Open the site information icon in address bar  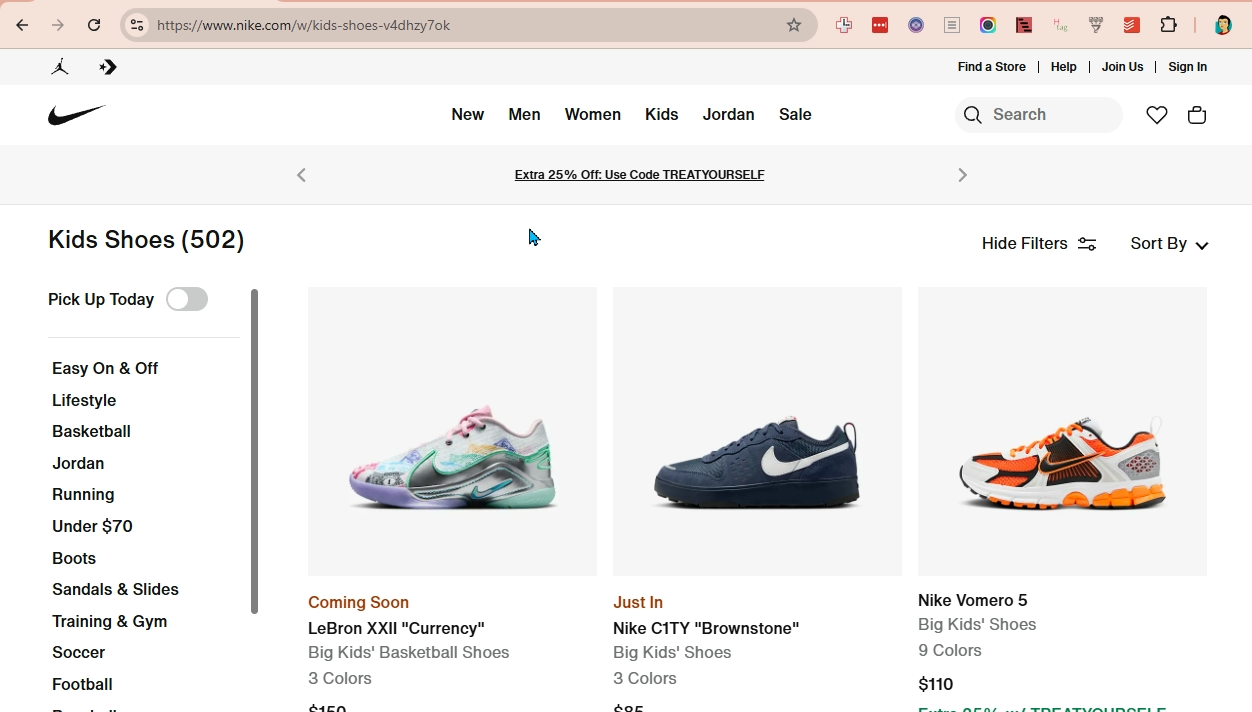137,25
